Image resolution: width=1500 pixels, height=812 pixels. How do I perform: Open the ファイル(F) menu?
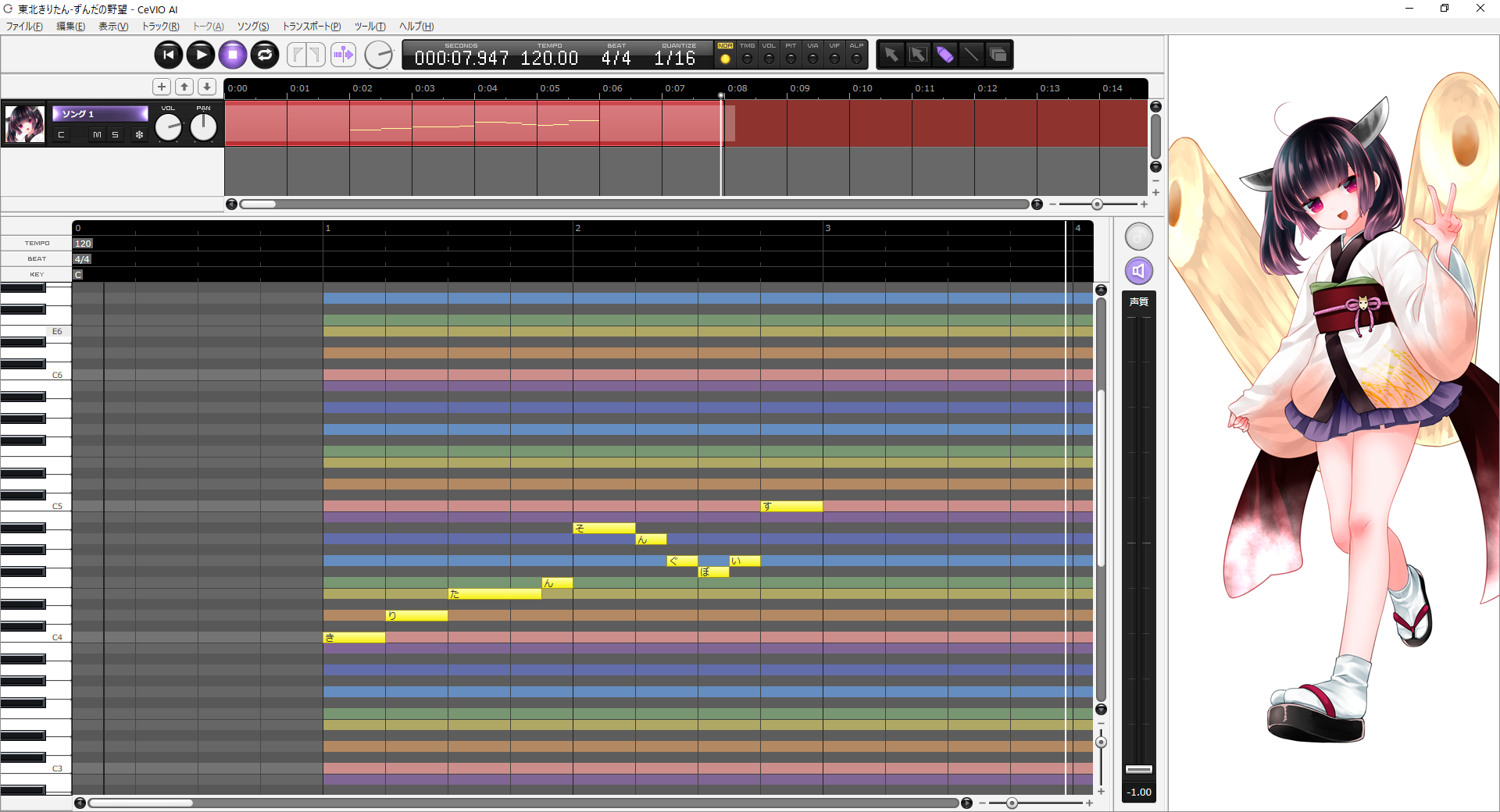(x=24, y=27)
